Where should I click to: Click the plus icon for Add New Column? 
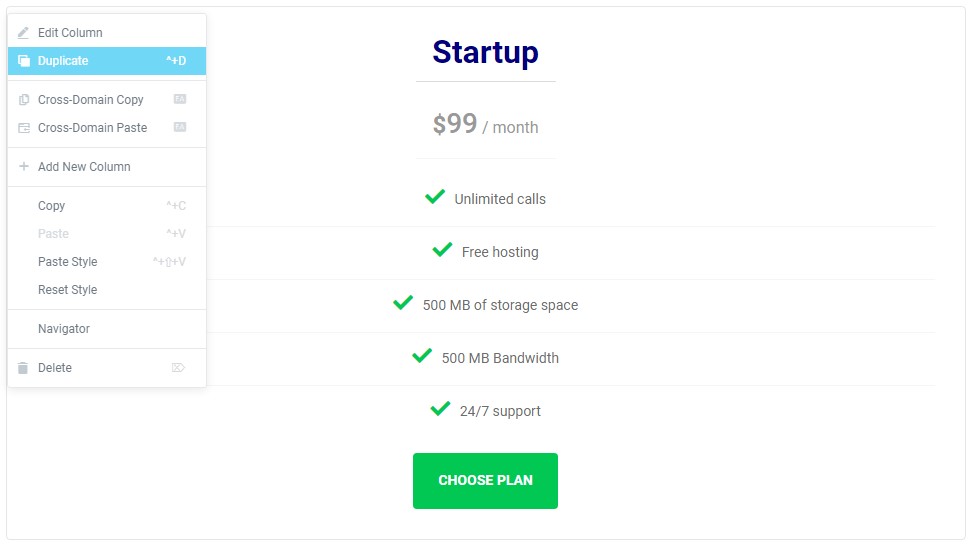click(24, 166)
